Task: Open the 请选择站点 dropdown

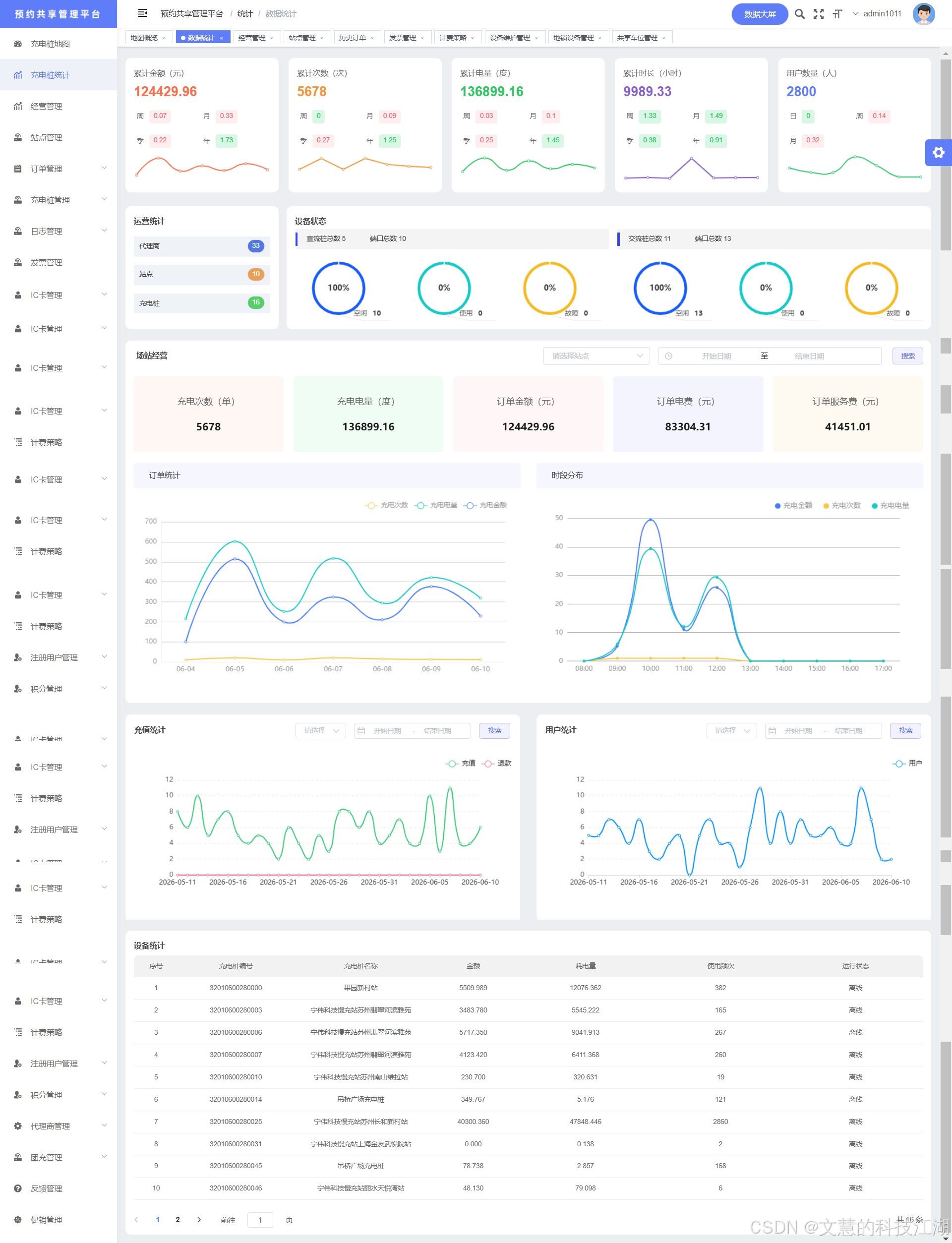Action: click(596, 356)
